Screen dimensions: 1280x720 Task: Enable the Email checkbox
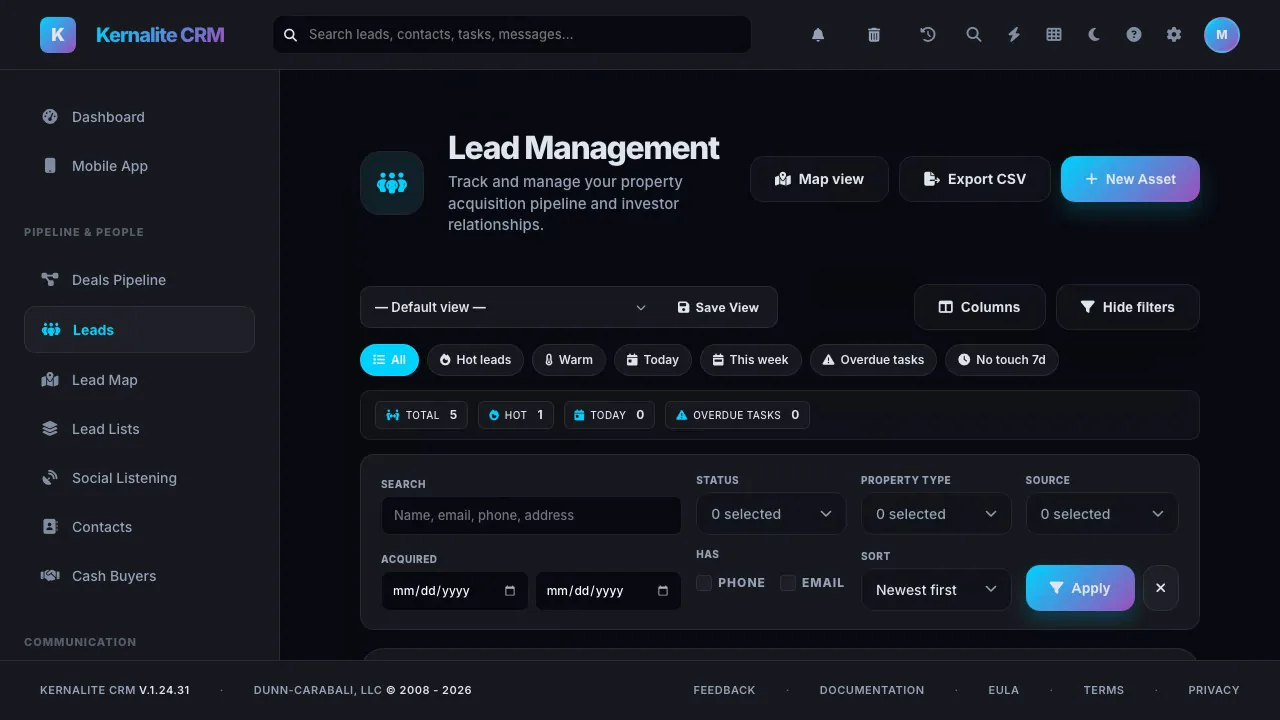[788, 583]
